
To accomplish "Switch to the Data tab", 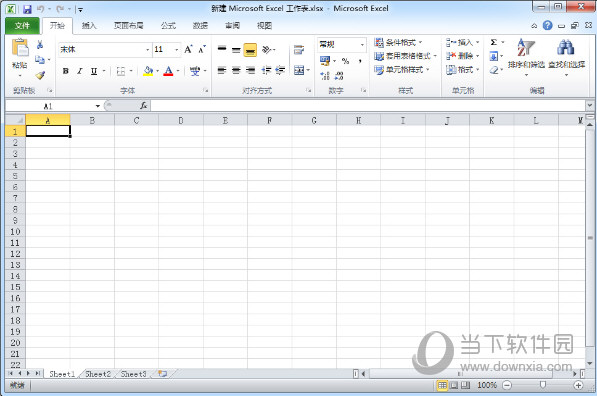I will 200,26.
